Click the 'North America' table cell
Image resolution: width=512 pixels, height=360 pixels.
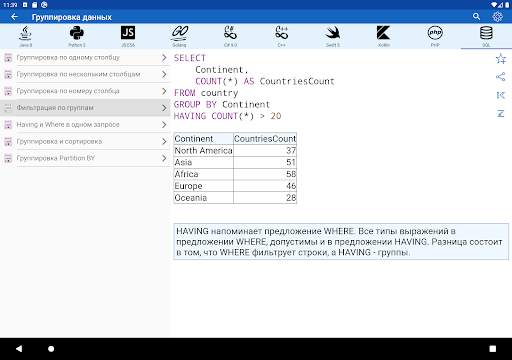(203, 151)
